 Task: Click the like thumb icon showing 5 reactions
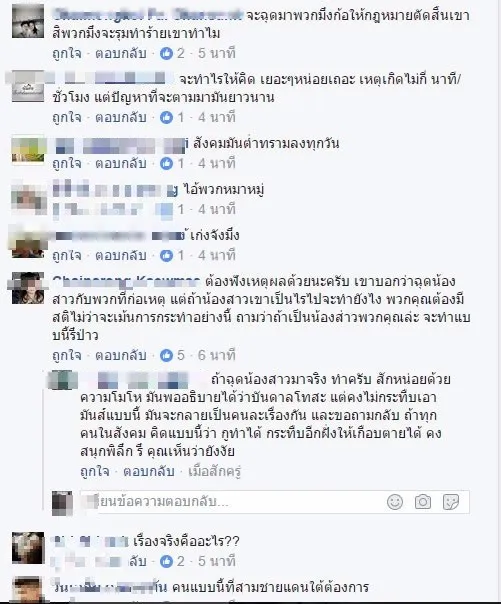point(166,355)
